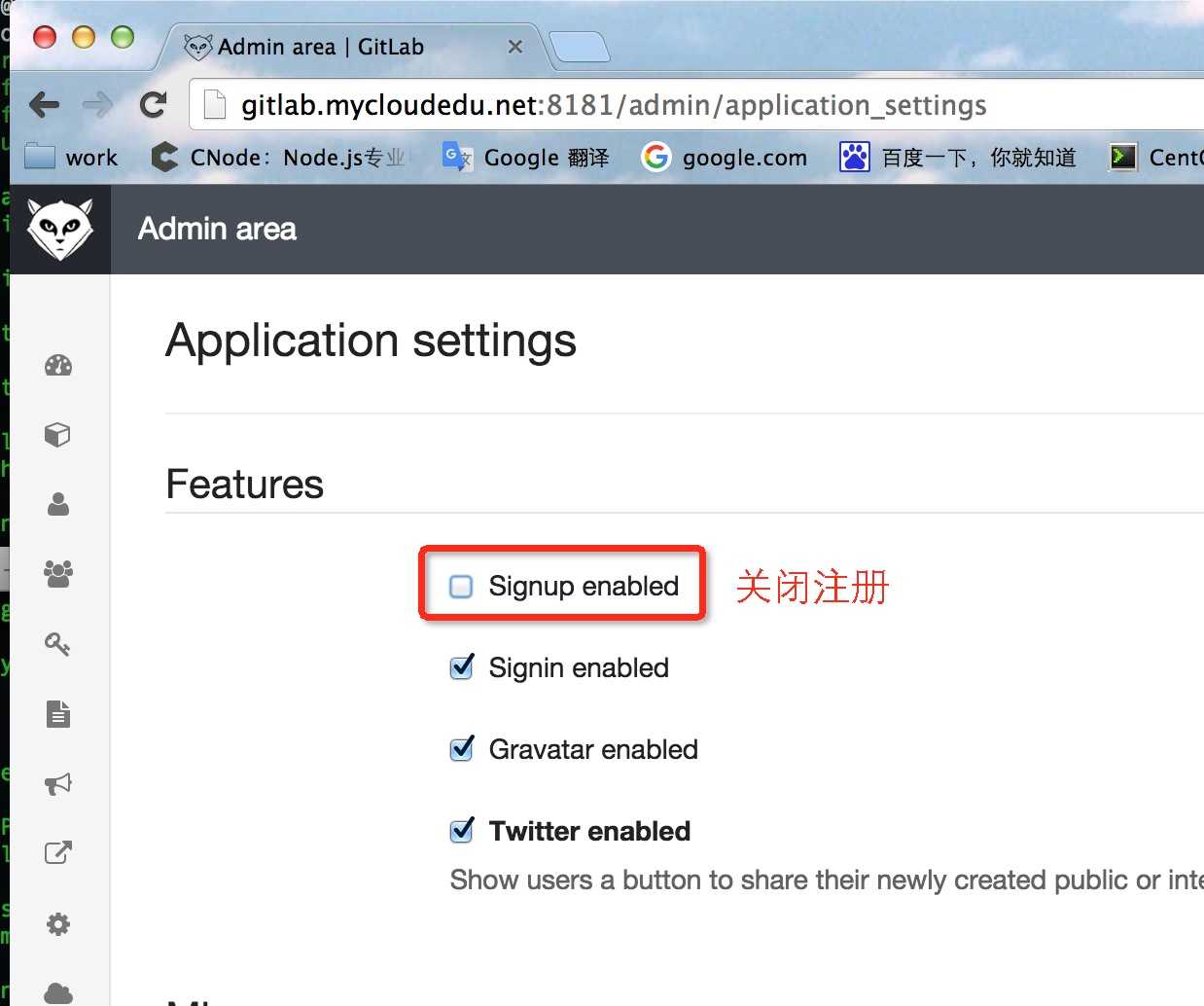Viewport: 1204px width, 1006px height.
Task: Close the Admin area GitLab tab
Action: 515,46
